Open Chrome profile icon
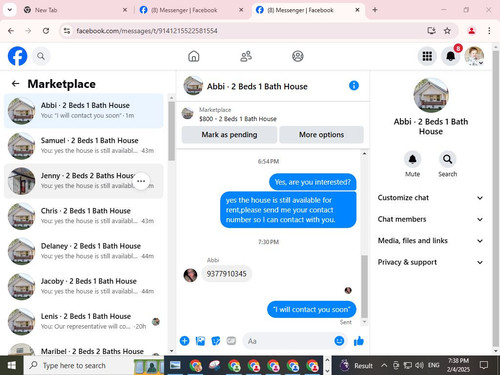 click(x=471, y=31)
